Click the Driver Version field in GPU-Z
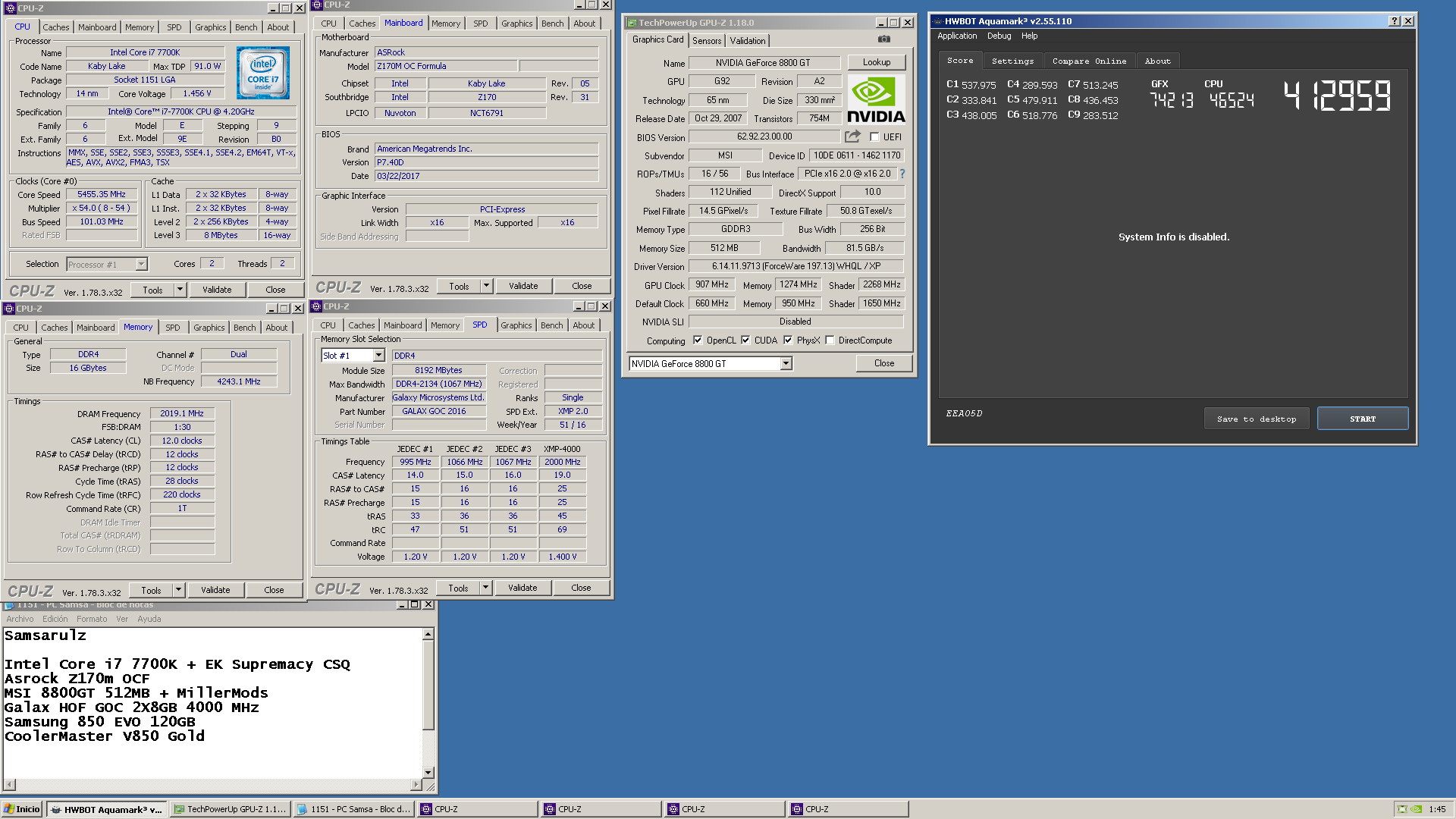 tap(795, 266)
